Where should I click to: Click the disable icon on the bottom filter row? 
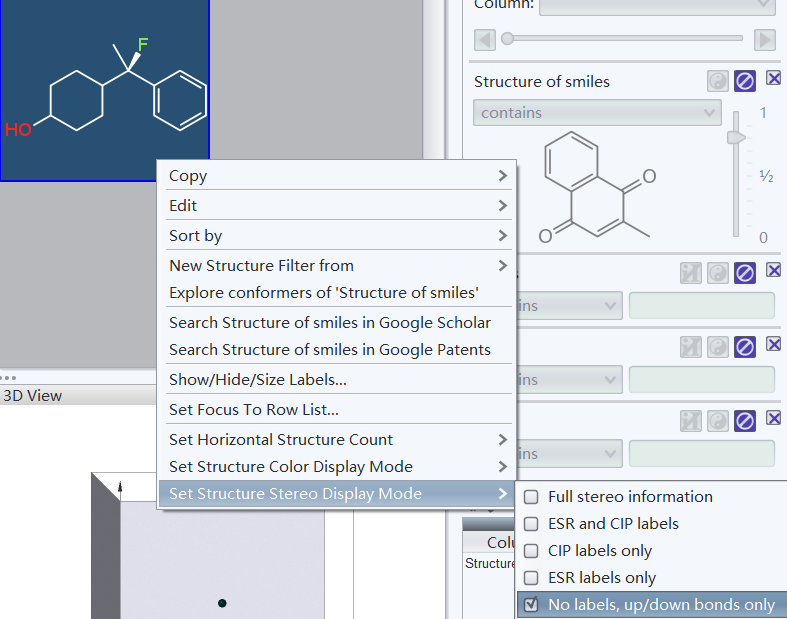[745, 421]
